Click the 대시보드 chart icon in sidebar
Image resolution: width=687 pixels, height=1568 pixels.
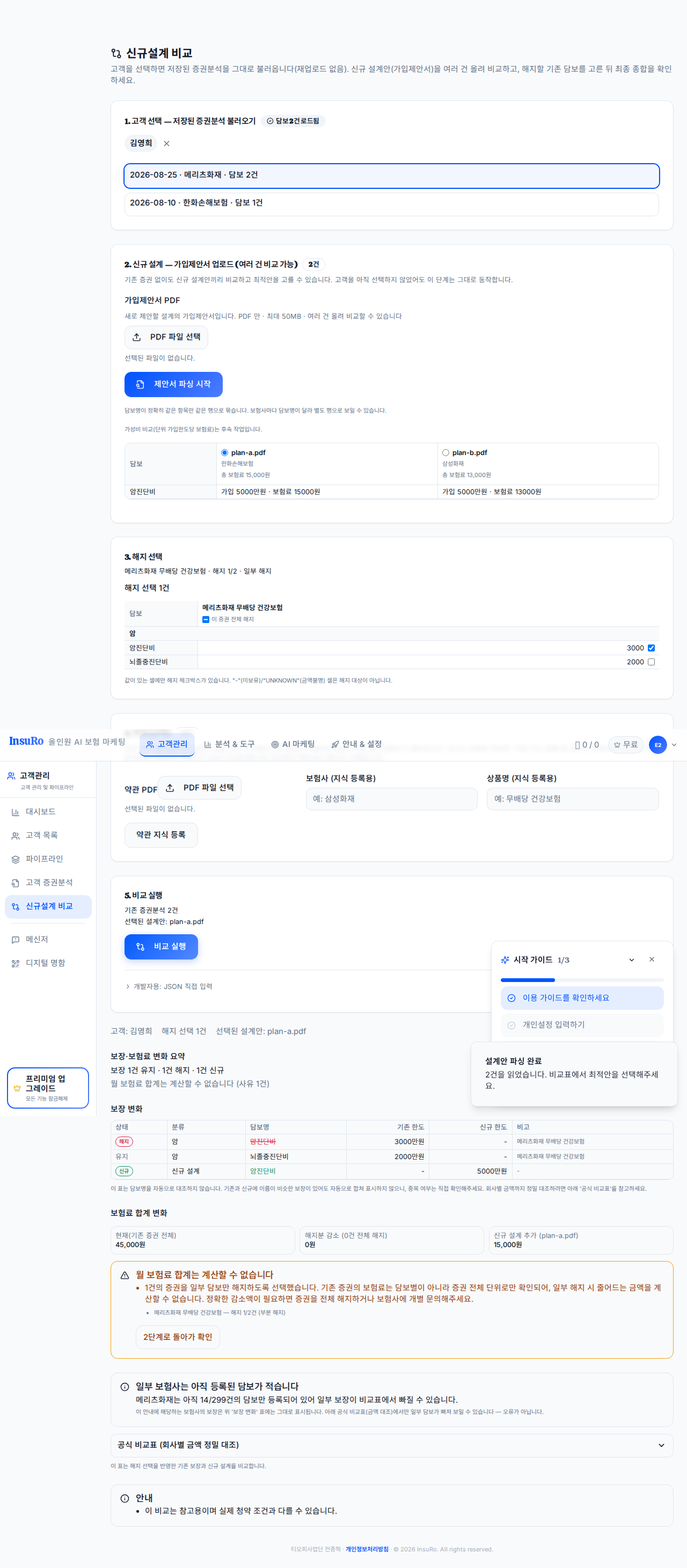click(x=15, y=812)
